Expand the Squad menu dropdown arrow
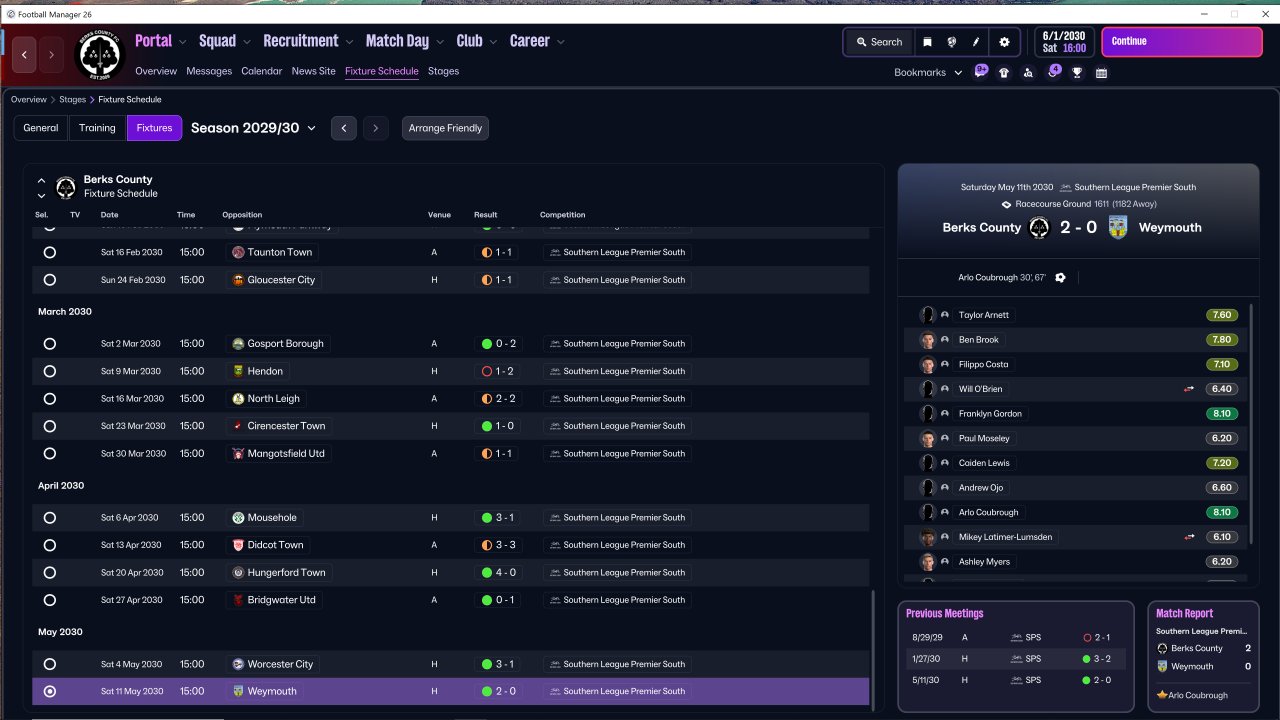This screenshot has width=1280, height=720. (246, 42)
